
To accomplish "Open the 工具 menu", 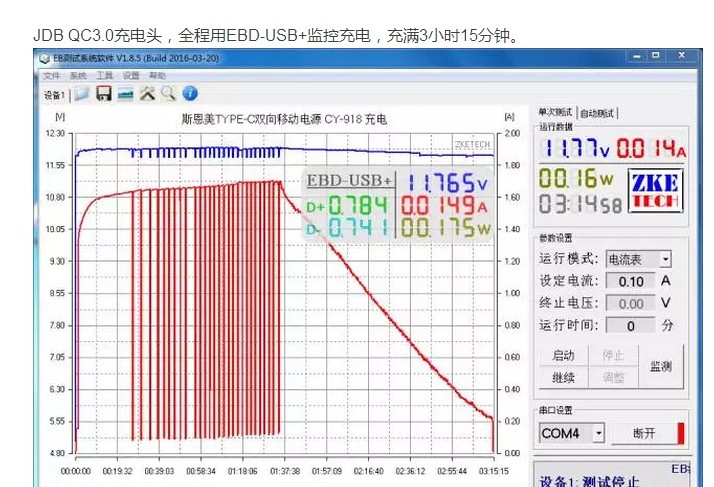I will click(x=105, y=76).
